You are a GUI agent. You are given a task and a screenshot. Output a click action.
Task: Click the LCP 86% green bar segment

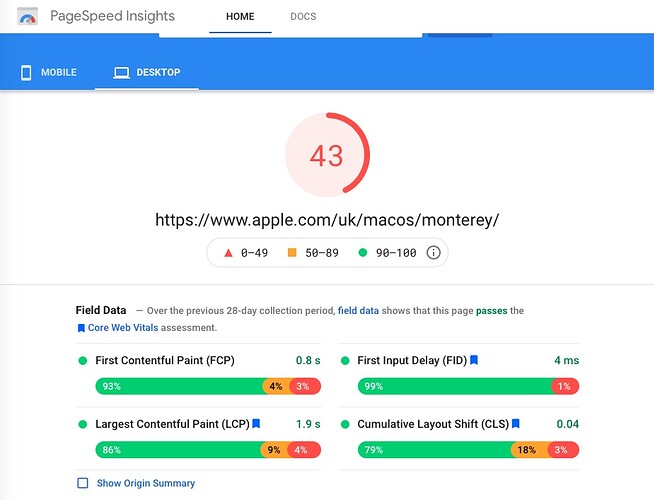179,450
